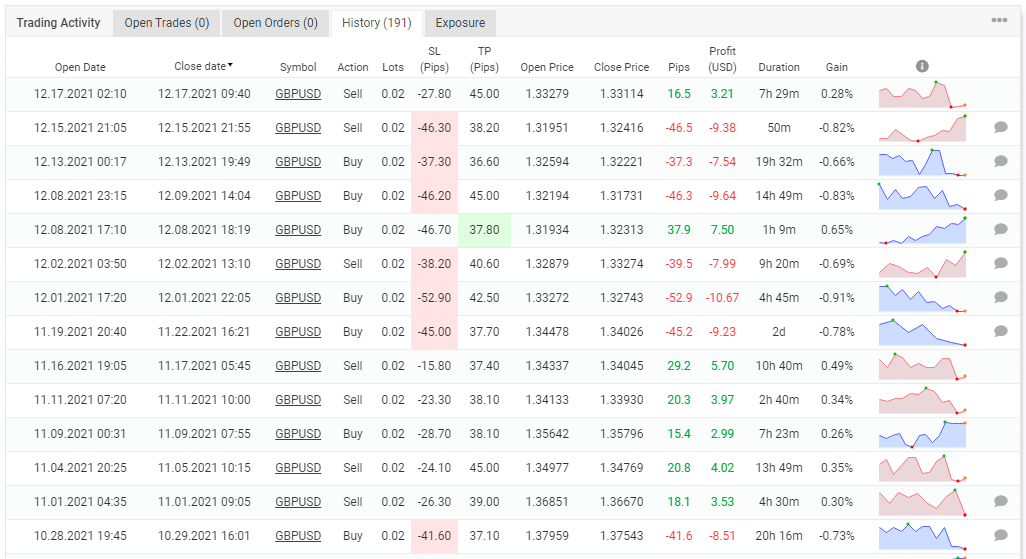Click mini chart for 11.04.2021 20:25 trade
1026x559 pixels.
pyautogui.click(x=922, y=469)
